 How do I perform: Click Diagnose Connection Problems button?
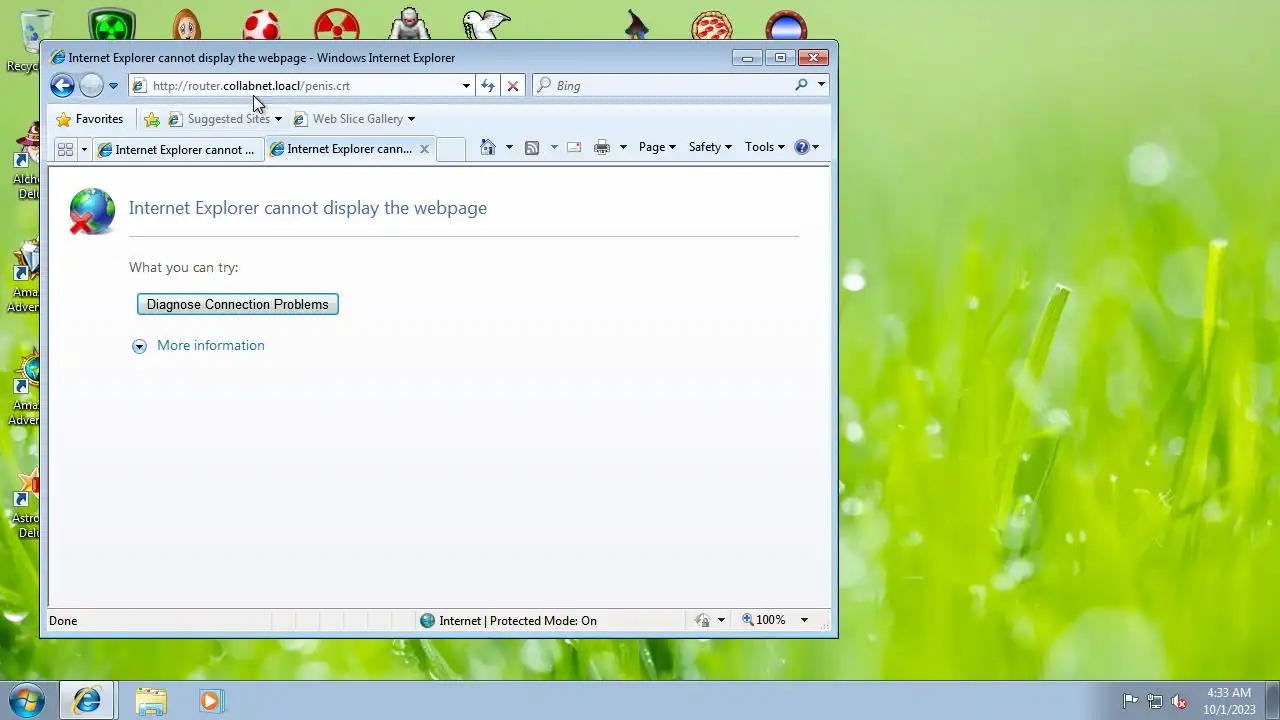(238, 304)
